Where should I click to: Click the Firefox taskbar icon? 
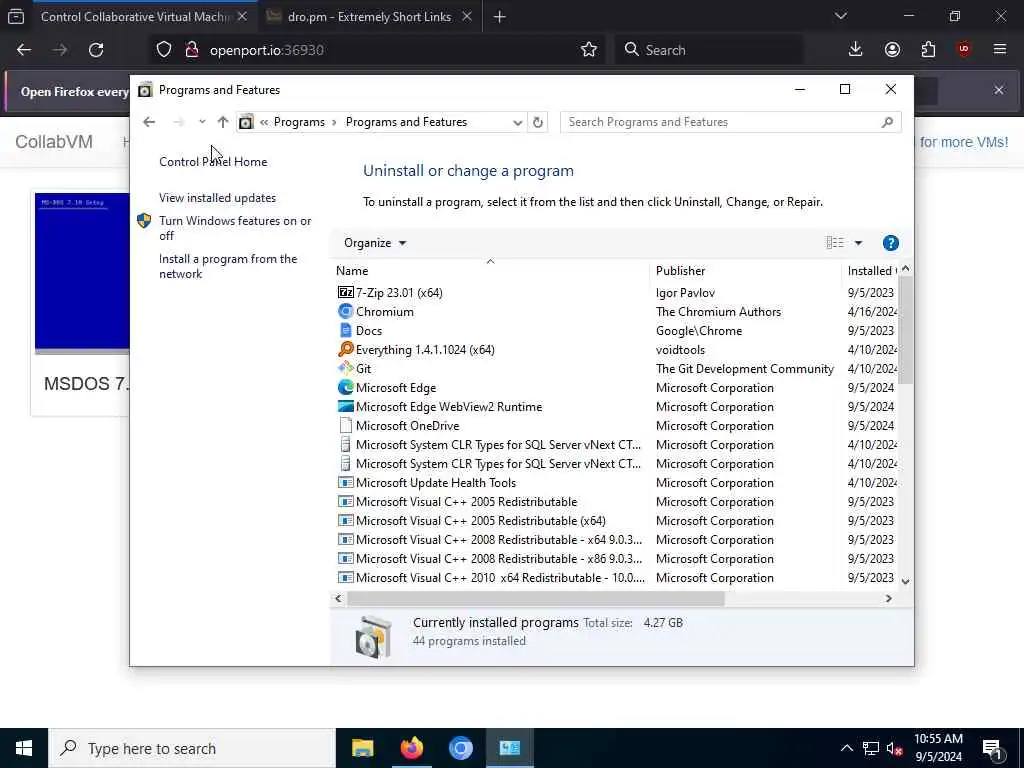point(411,748)
